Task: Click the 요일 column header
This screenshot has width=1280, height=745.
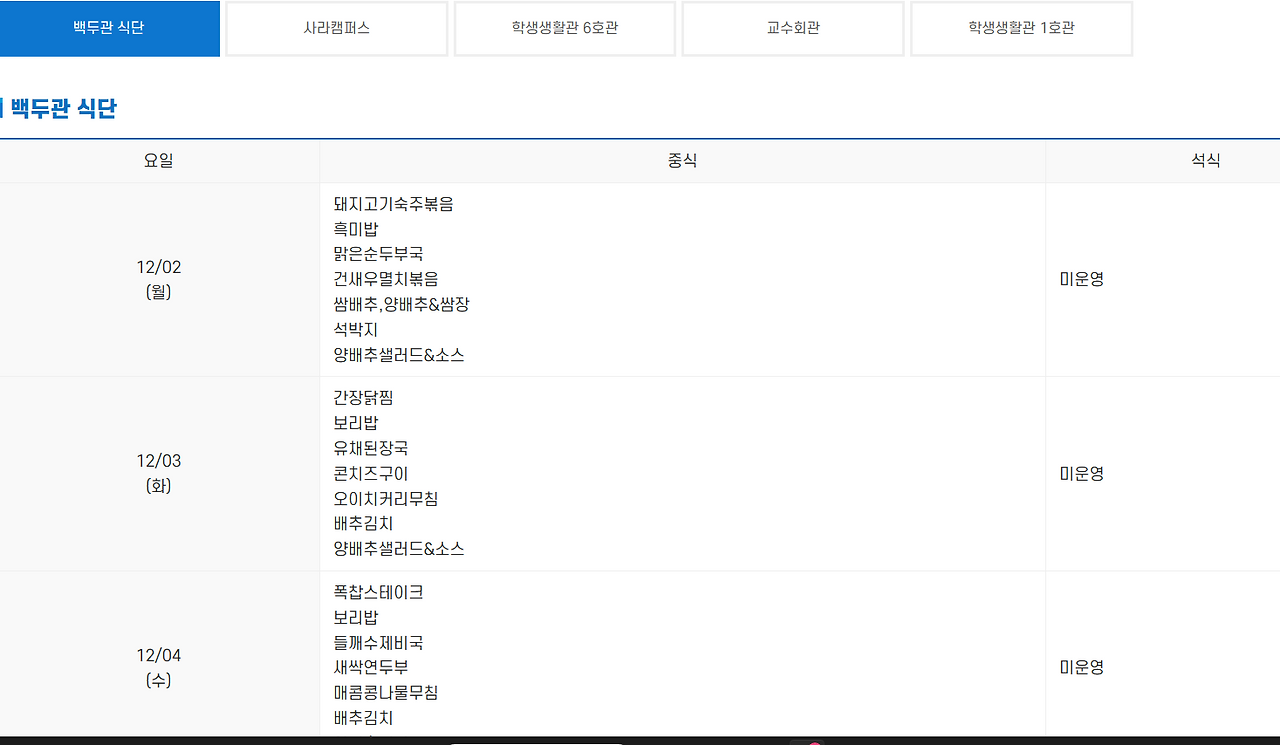Action: [x=157, y=161]
